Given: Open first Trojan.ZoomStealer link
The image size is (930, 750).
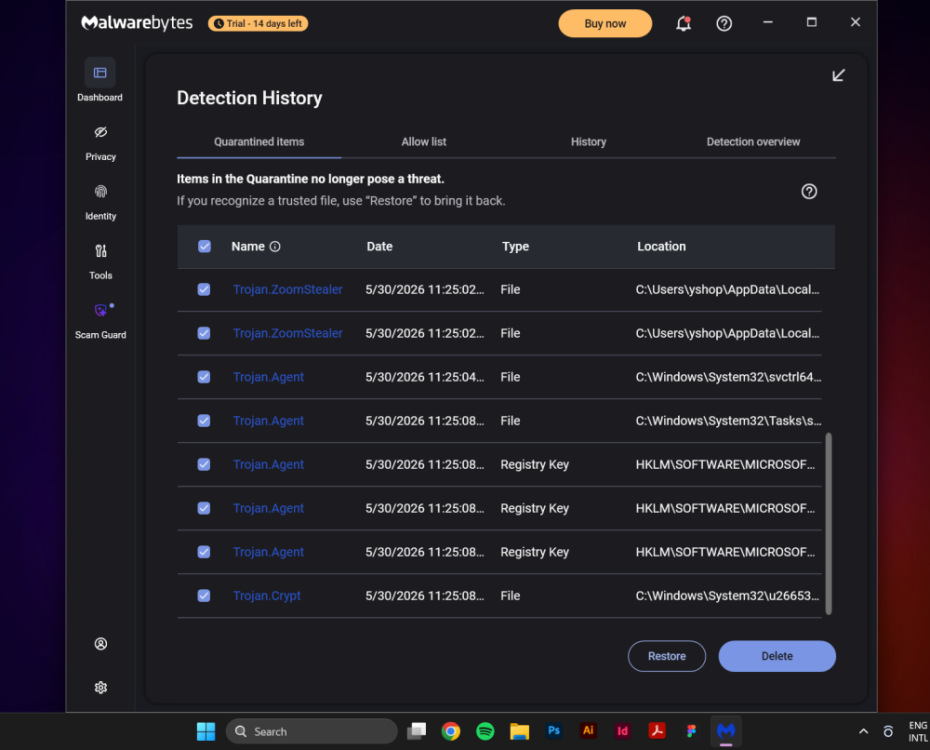Looking at the screenshot, I should (x=288, y=289).
